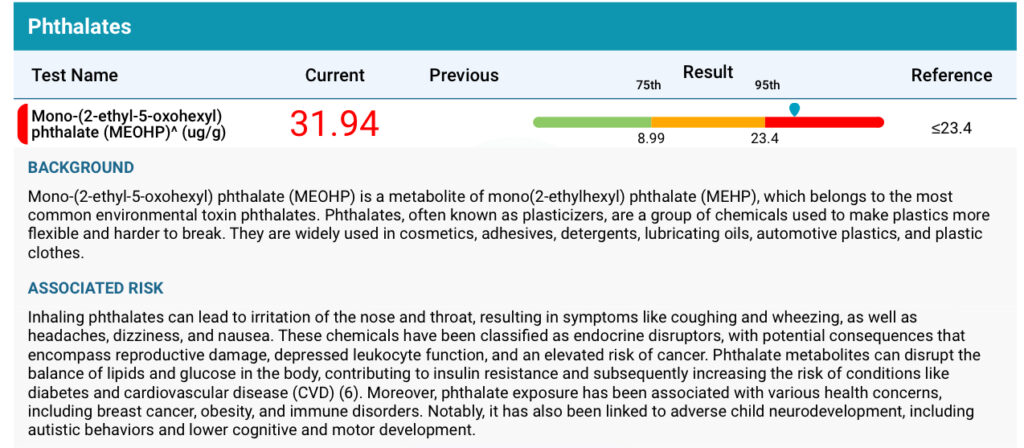The image size is (1024, 448).
Task: Click the 75th percentile label
Action: [647, 86]
